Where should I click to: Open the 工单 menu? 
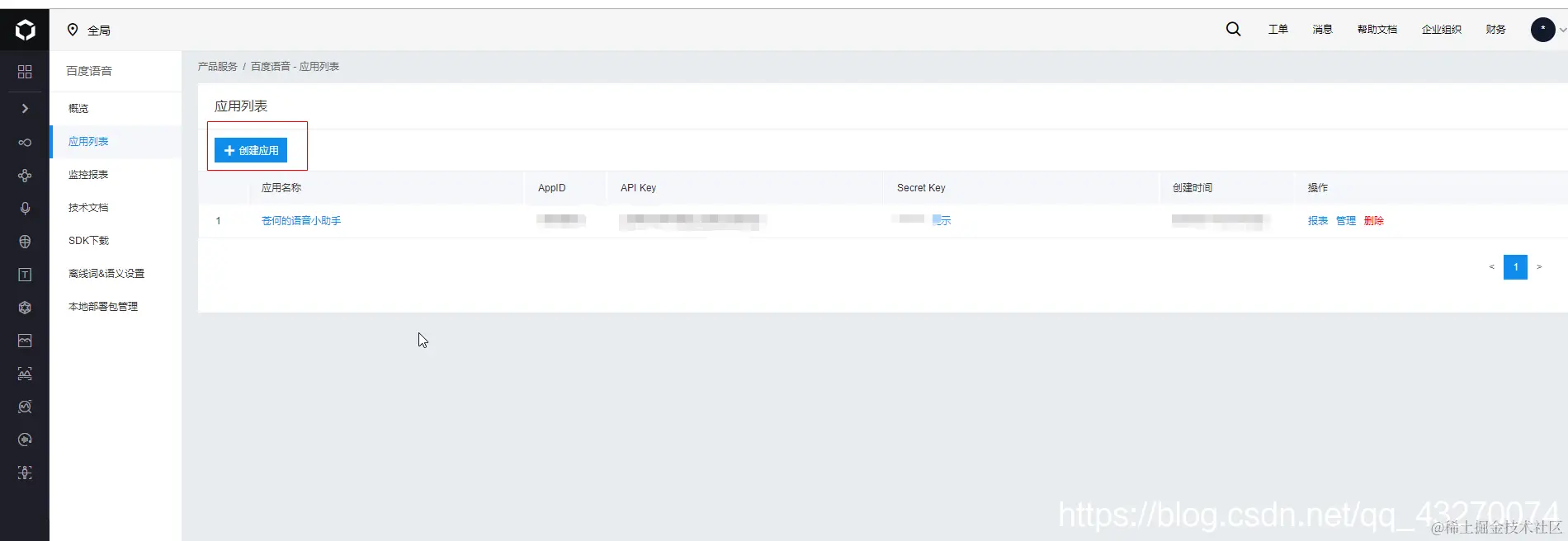click(1278, 29)
